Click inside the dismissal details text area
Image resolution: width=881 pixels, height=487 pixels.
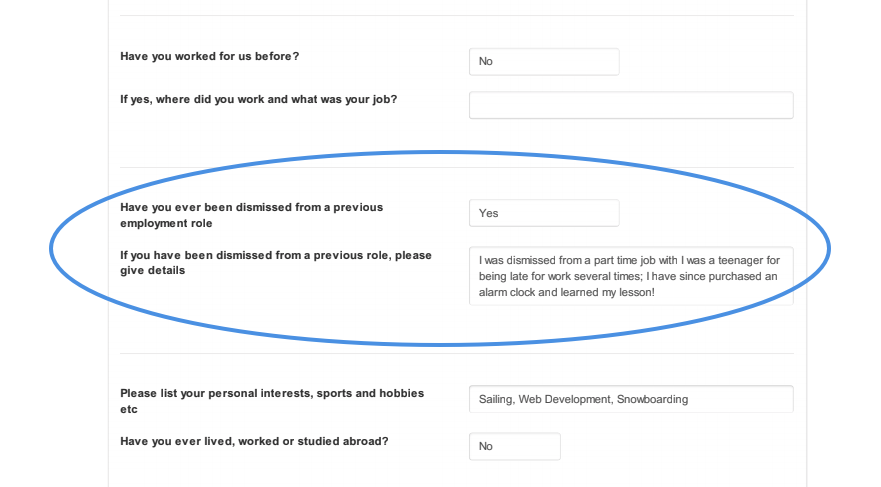point(631,276)
